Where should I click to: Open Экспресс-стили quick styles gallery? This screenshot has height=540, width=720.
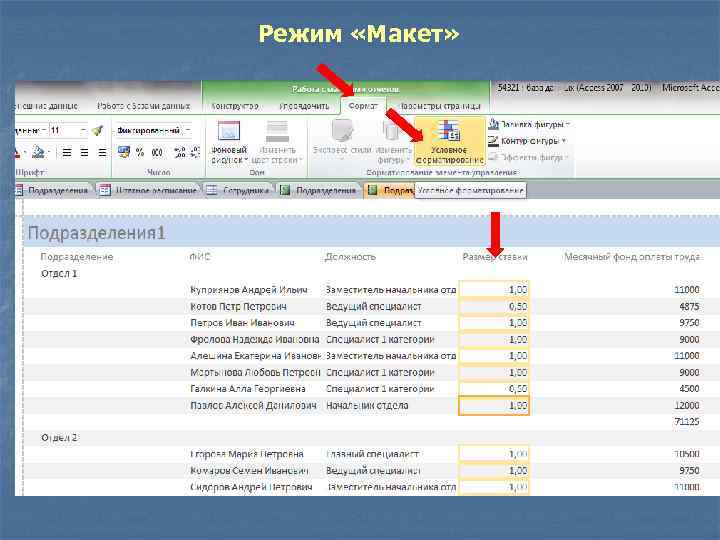(342, 141)
